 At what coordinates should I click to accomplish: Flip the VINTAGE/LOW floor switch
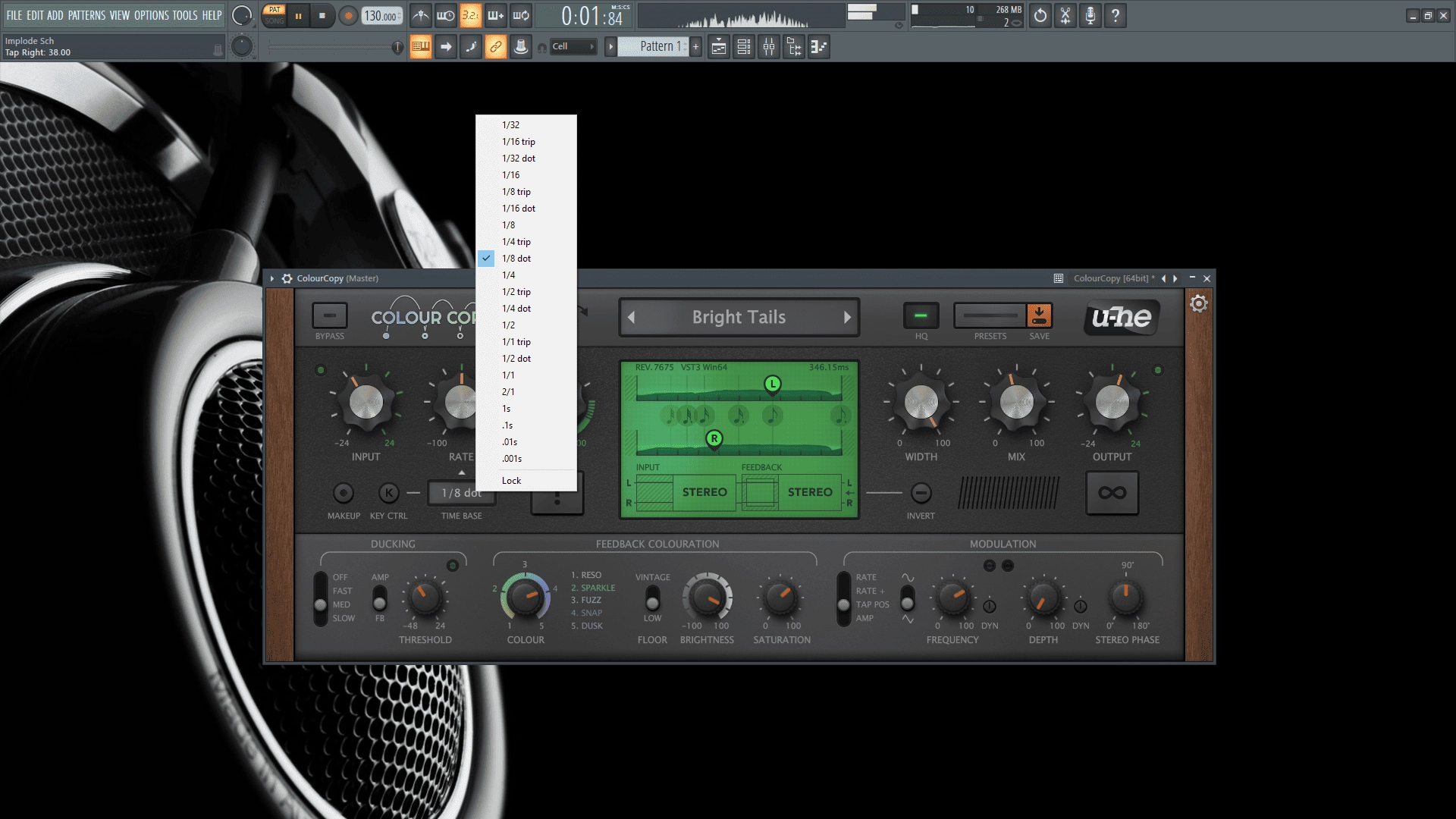coord(652,598)
